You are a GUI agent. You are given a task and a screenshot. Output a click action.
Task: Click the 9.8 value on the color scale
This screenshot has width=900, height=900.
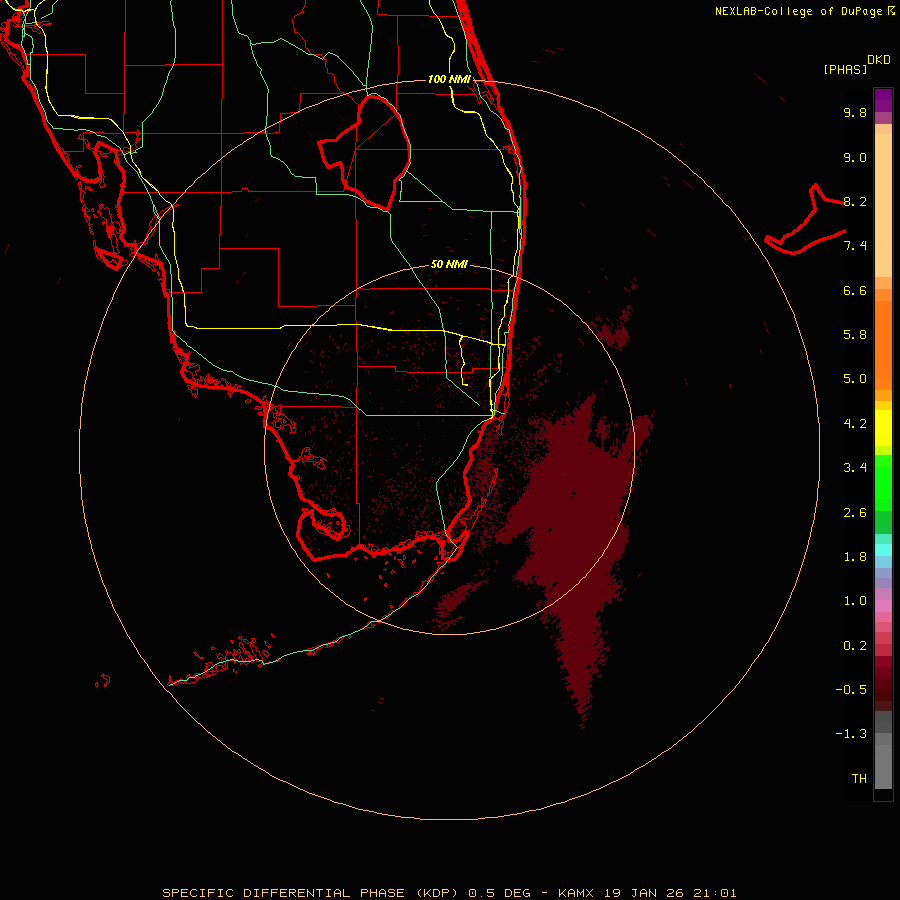coord(855,112)
